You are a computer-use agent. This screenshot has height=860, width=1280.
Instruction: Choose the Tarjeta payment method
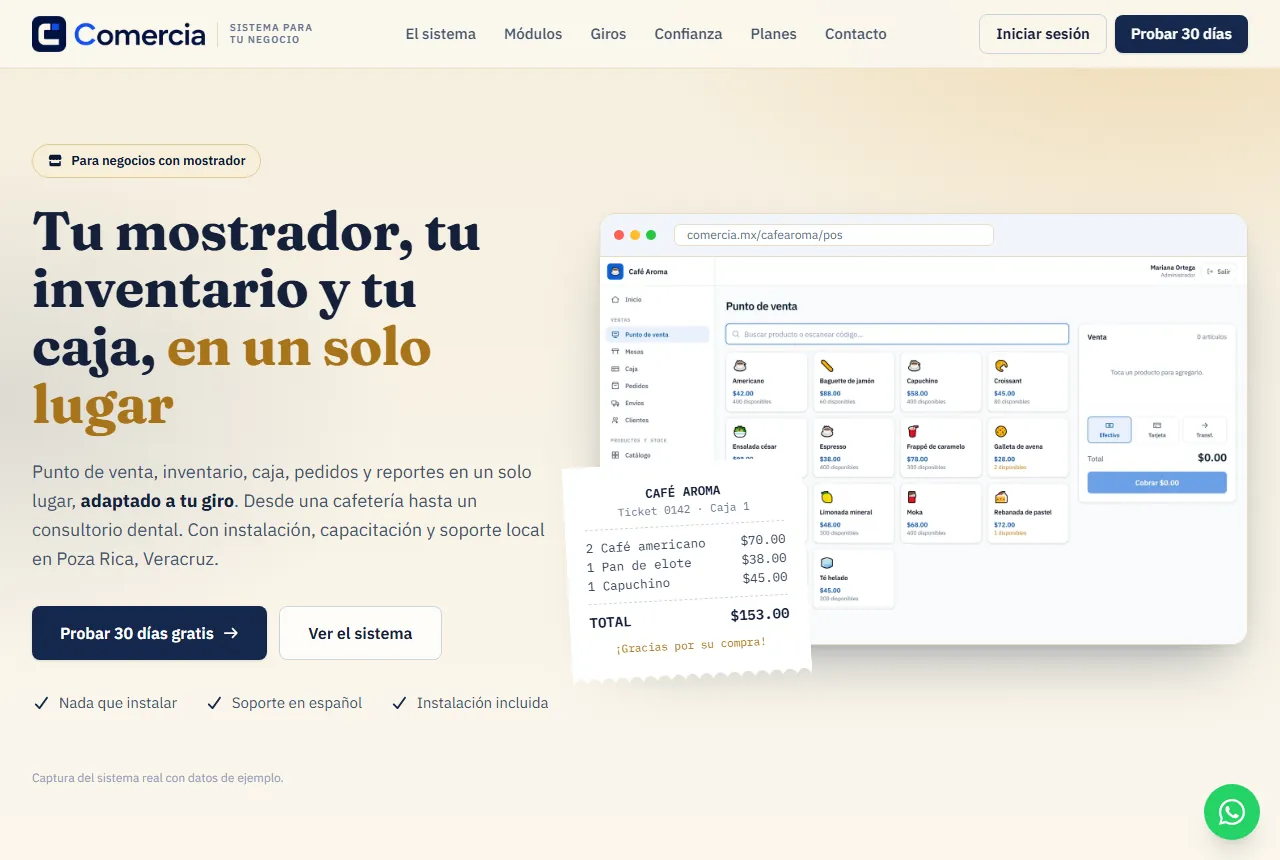coord(1157,429)
